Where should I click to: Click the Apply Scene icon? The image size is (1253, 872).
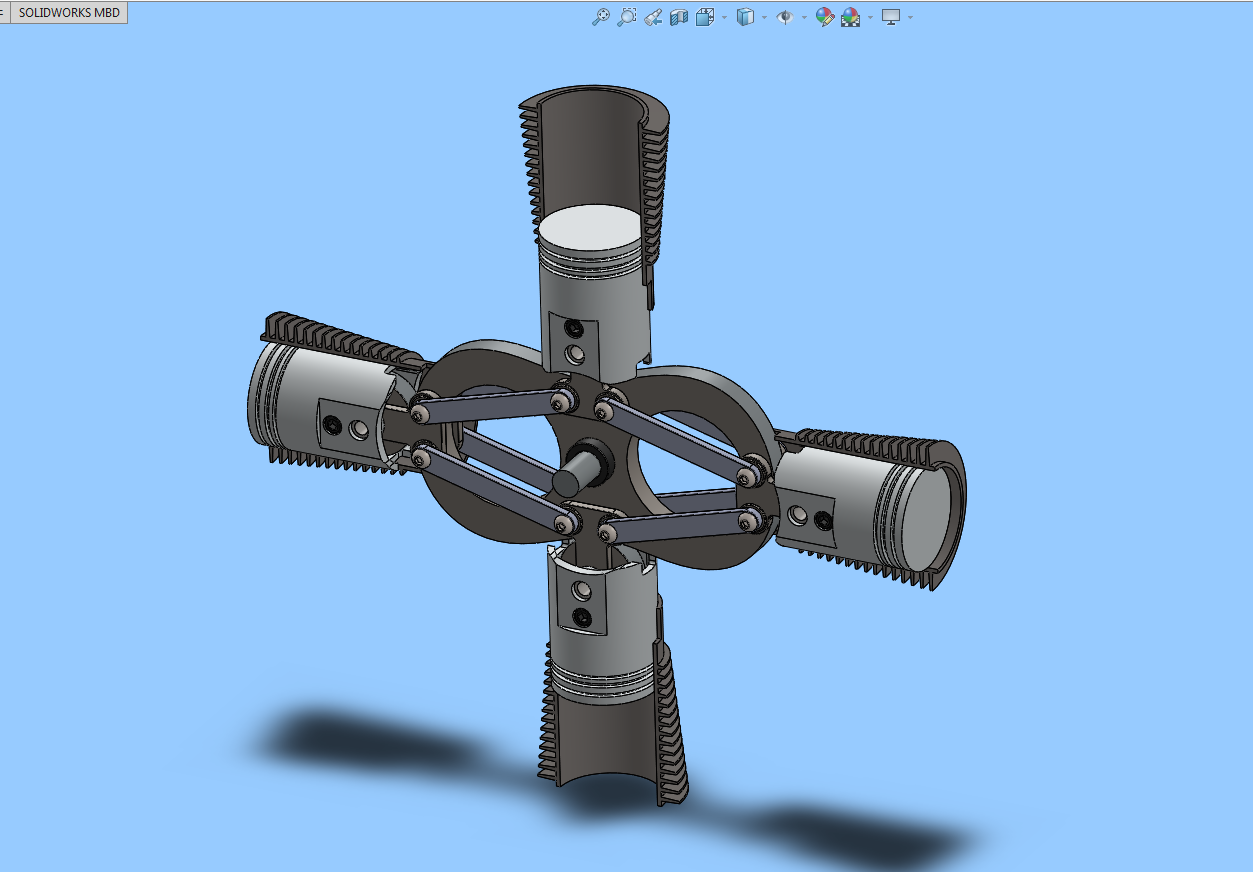[x=851, y=17]
